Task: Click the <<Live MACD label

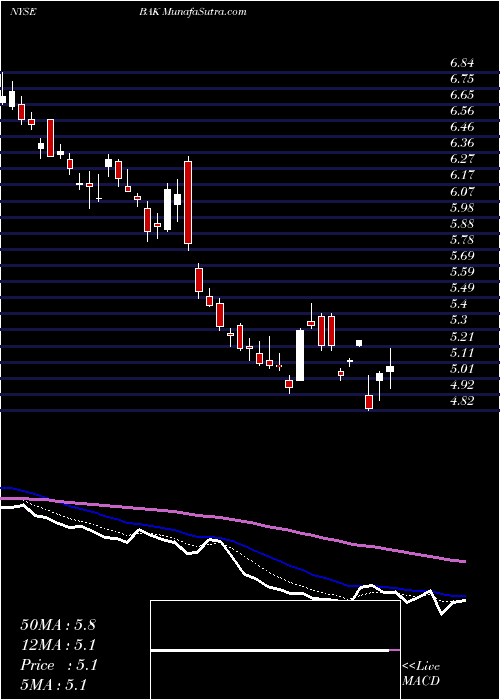Action: [421, 674]
